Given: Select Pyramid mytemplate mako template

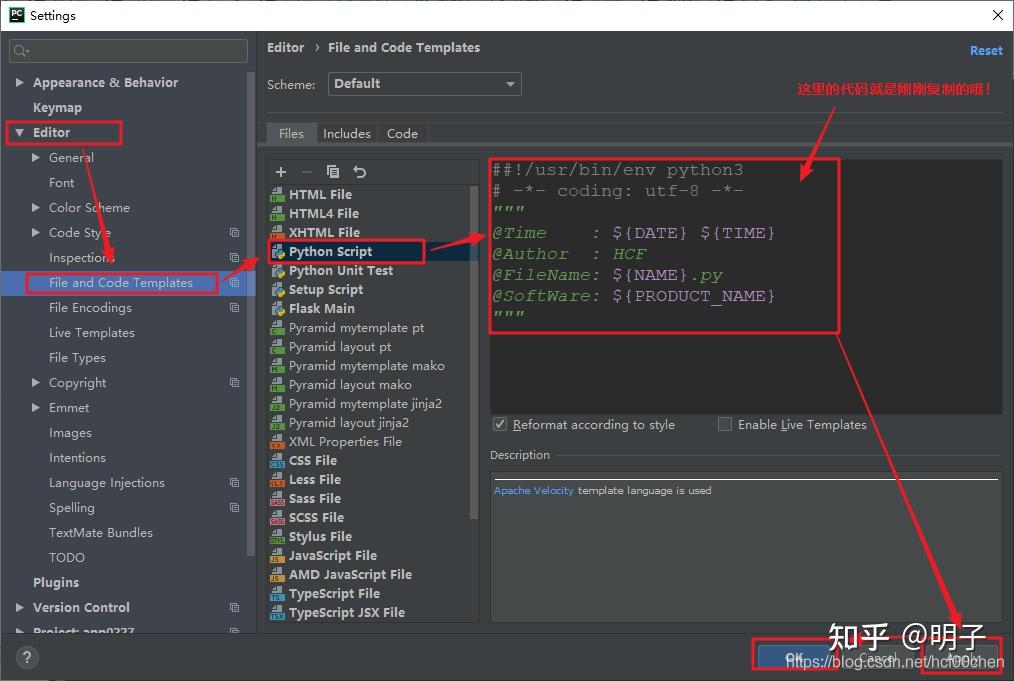Looking at the screenshot, I should pyautogui.click(x=367, y=365).
